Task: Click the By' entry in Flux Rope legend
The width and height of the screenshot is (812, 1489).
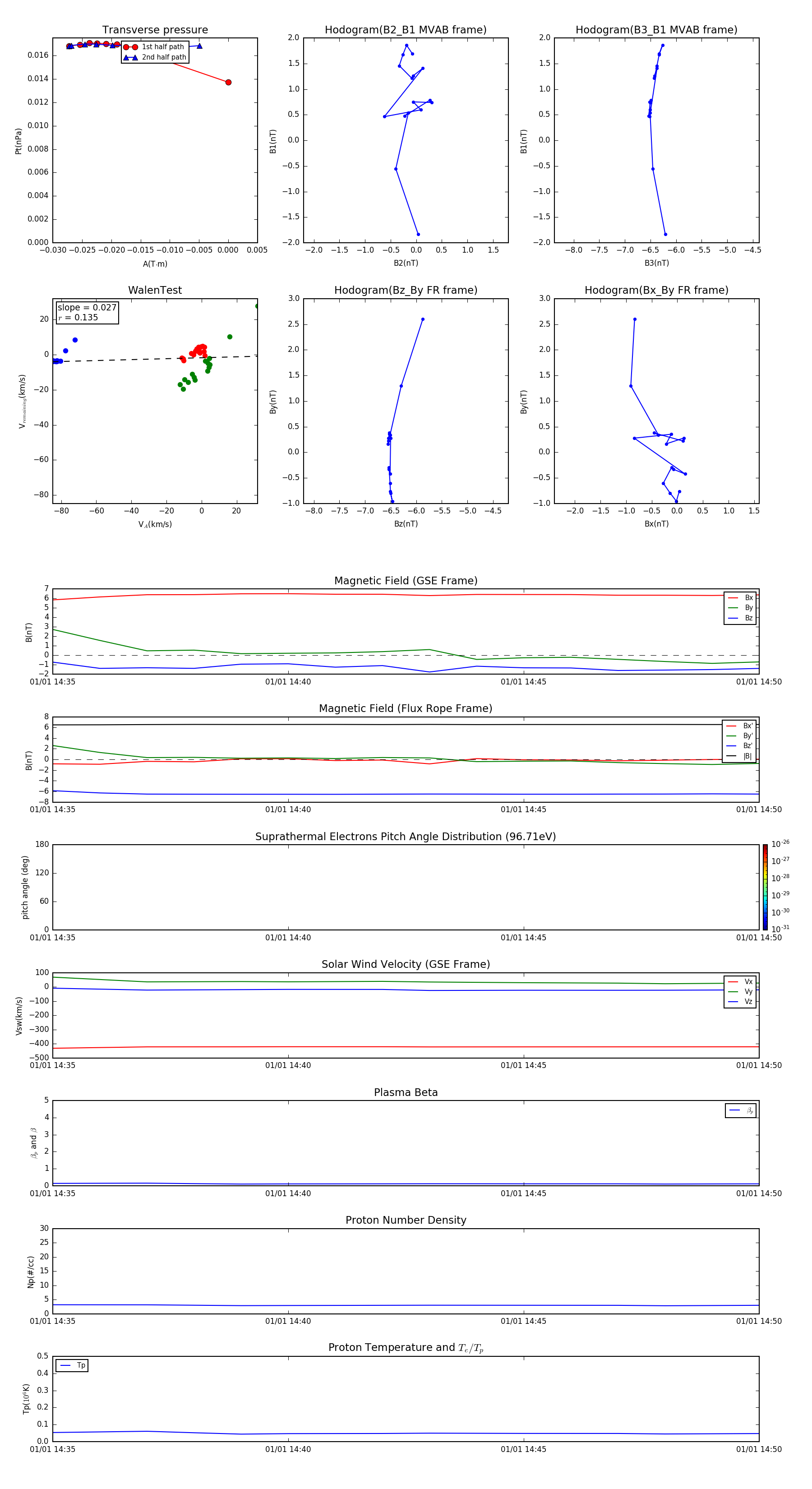Action: [x=739, y=736]
